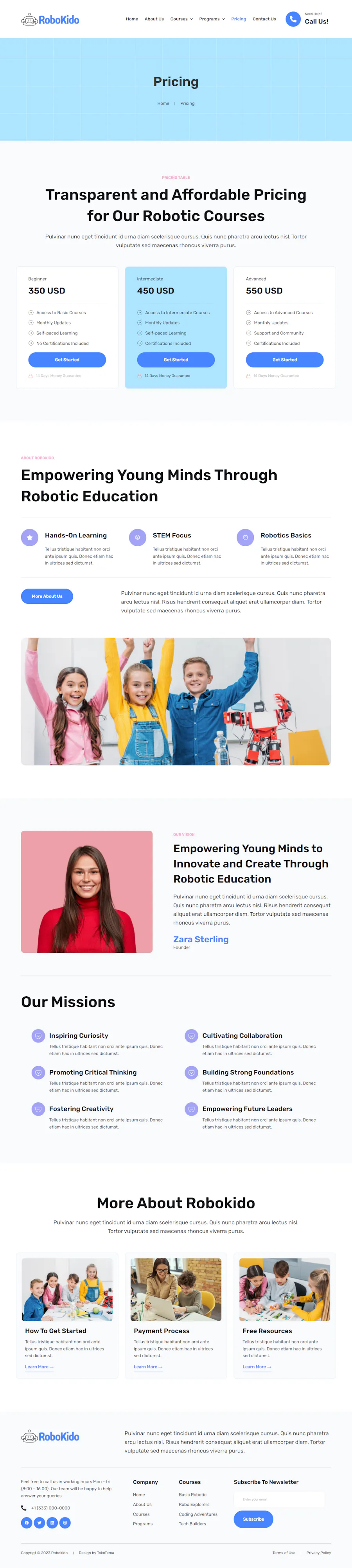Click the newsletter email input field
Screen dimensions: 352x1568
[279, 1499]
